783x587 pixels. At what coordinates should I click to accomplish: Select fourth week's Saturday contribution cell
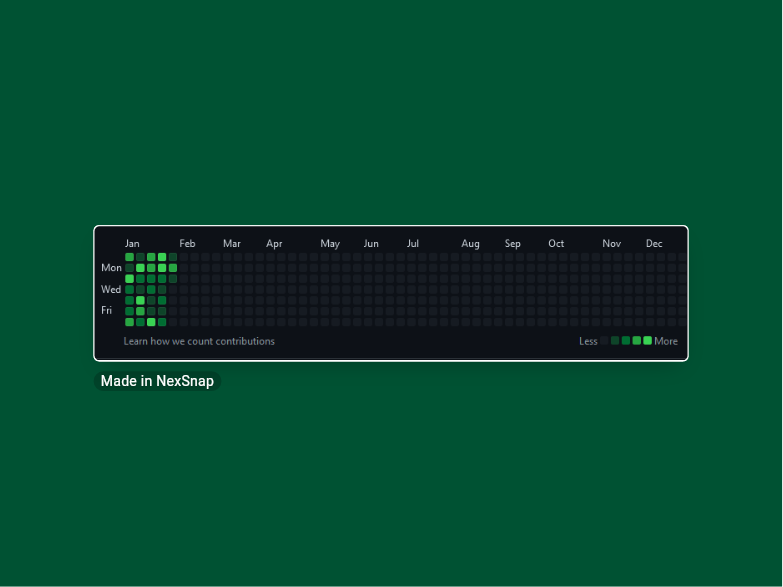pyautogui.click(x=162, y=322)
